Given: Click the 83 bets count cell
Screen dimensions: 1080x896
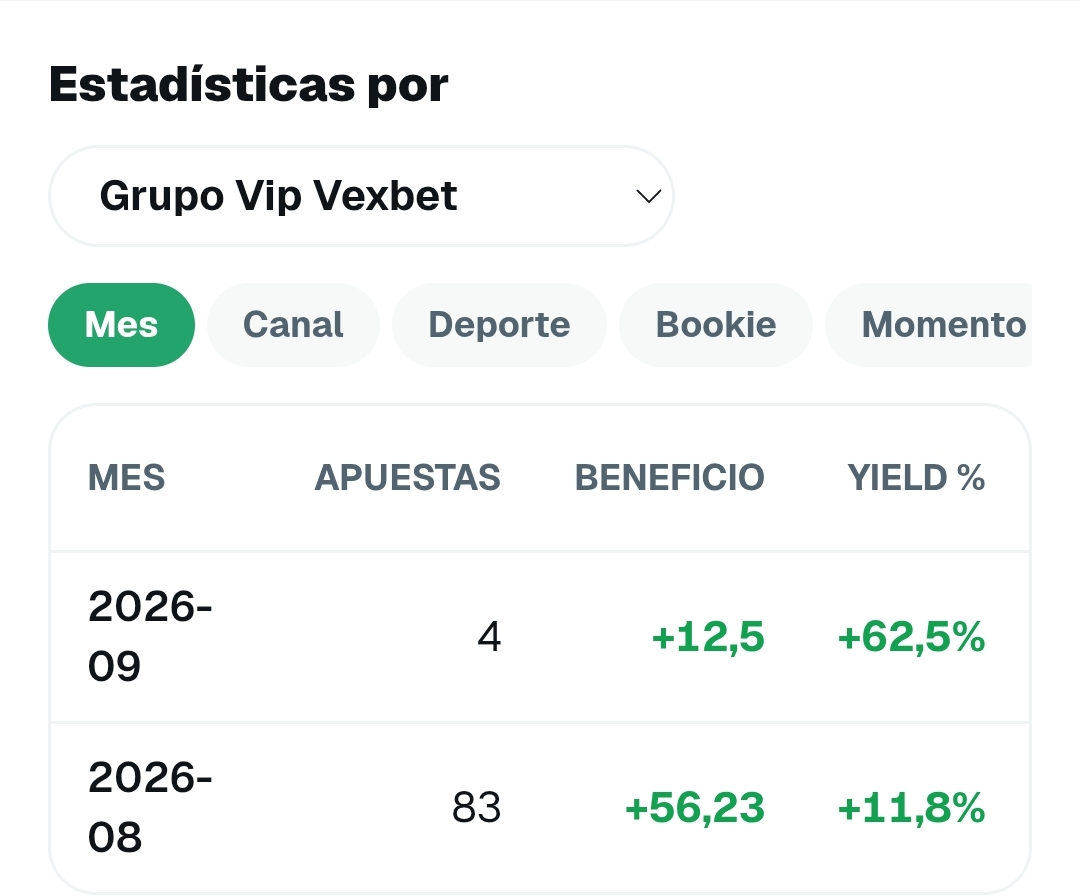Looking at the screenshot, I should click(x=477, y=807).
